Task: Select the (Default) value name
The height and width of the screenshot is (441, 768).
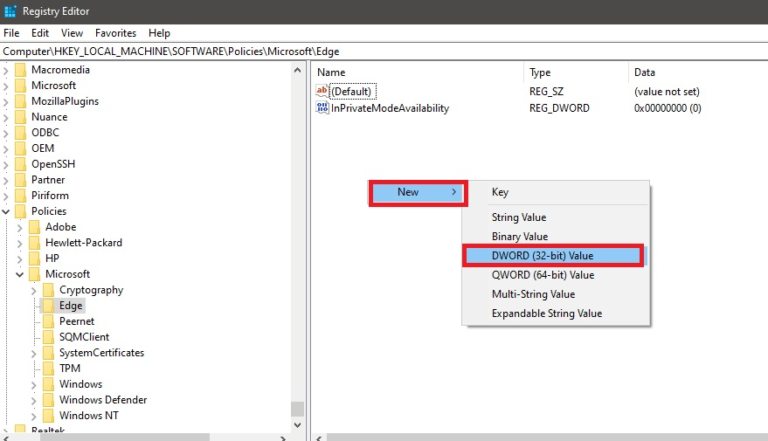Action: coord(351,92)
